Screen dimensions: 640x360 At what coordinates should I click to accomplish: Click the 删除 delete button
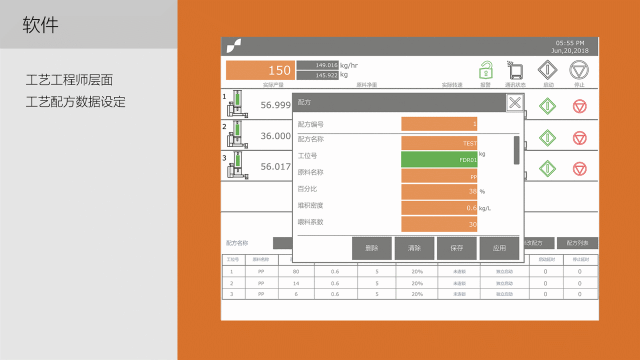click(372, 248)
